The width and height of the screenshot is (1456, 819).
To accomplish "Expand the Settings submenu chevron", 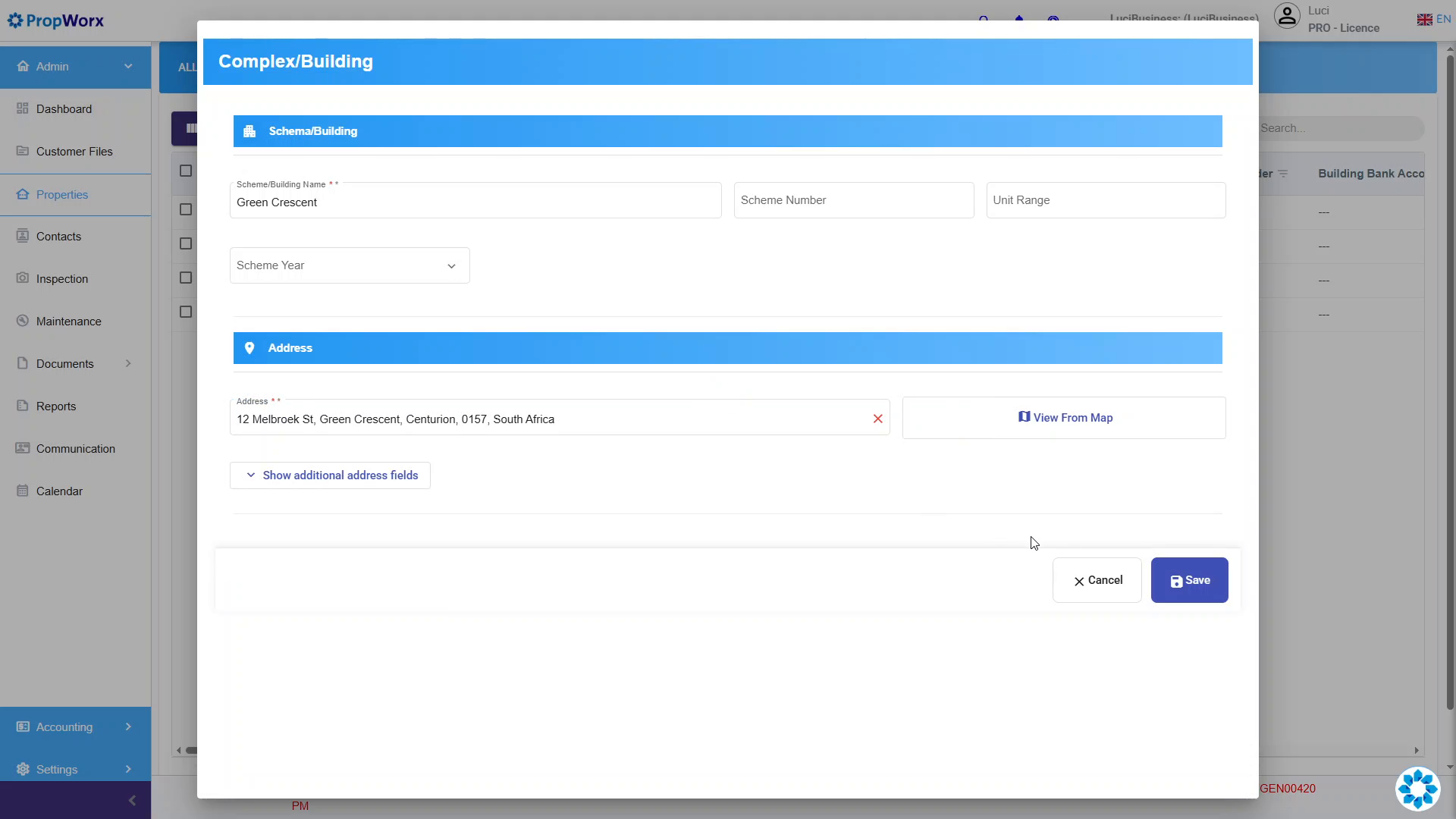I will (x=128, y=769).
